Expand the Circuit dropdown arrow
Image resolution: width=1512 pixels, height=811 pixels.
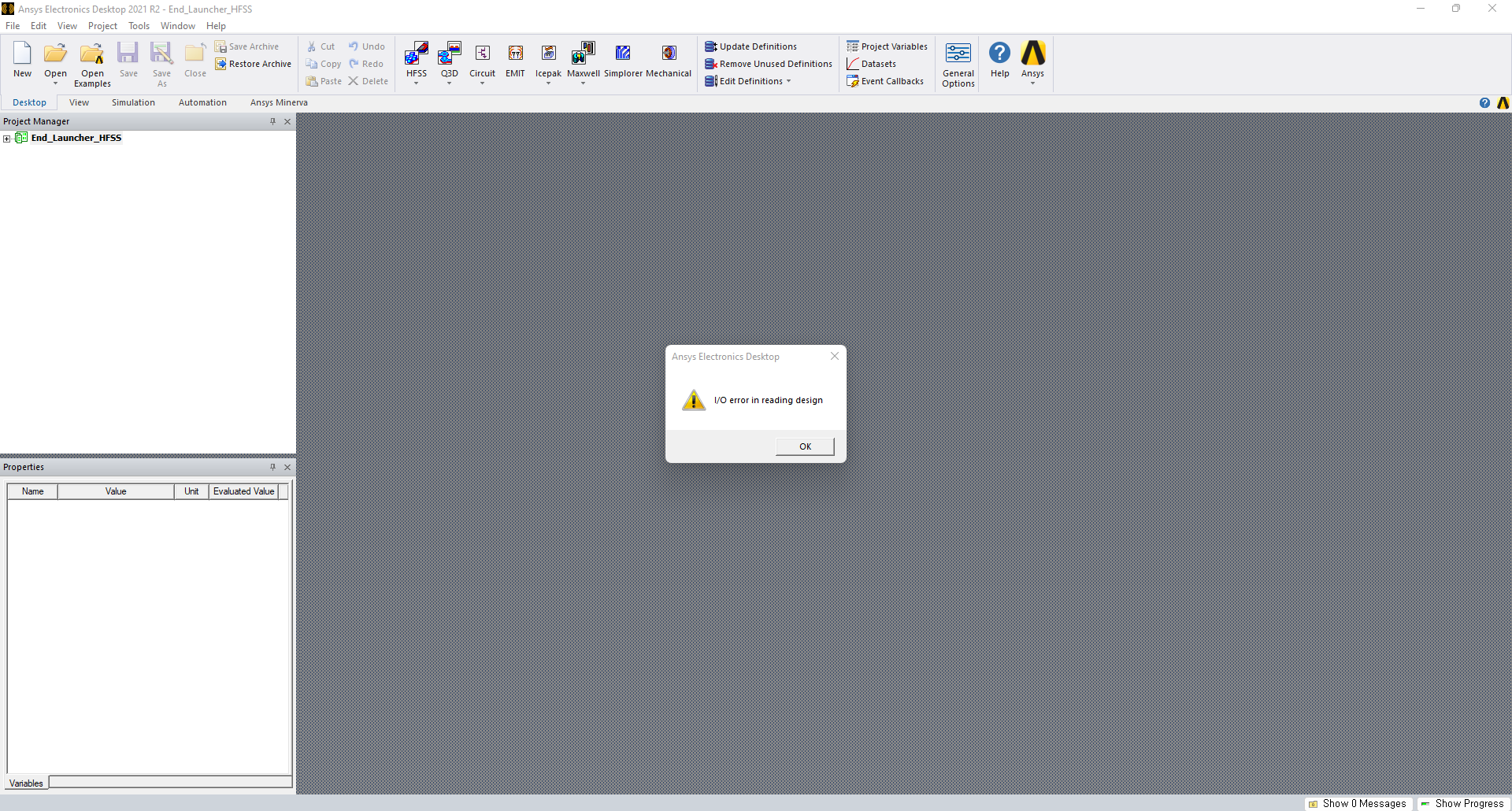pos(483,83)
